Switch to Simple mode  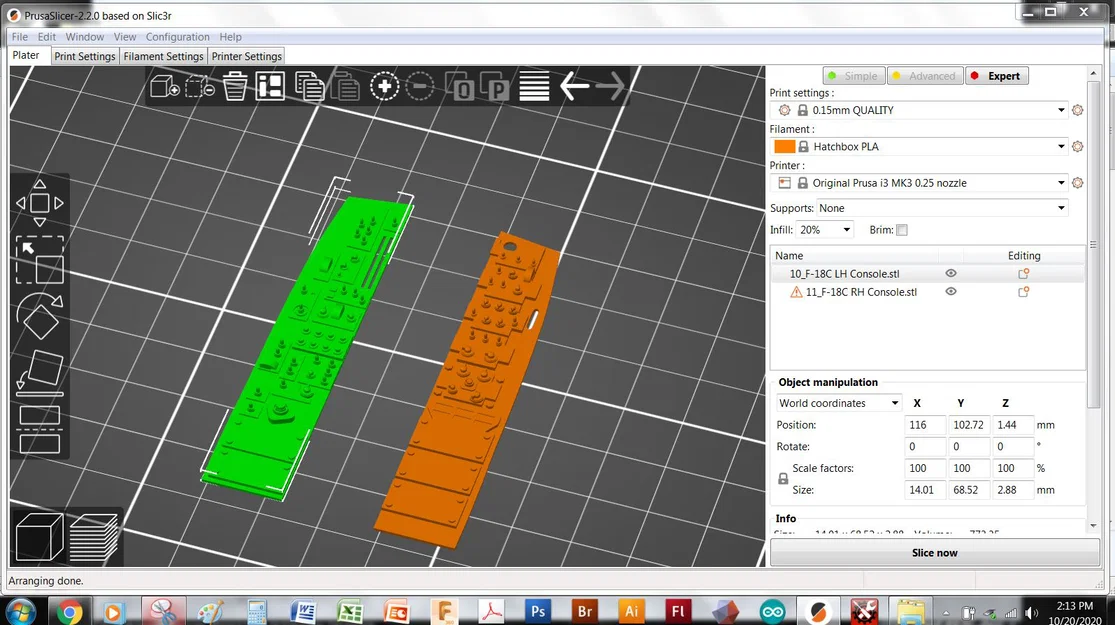click(x=853, y=76)
